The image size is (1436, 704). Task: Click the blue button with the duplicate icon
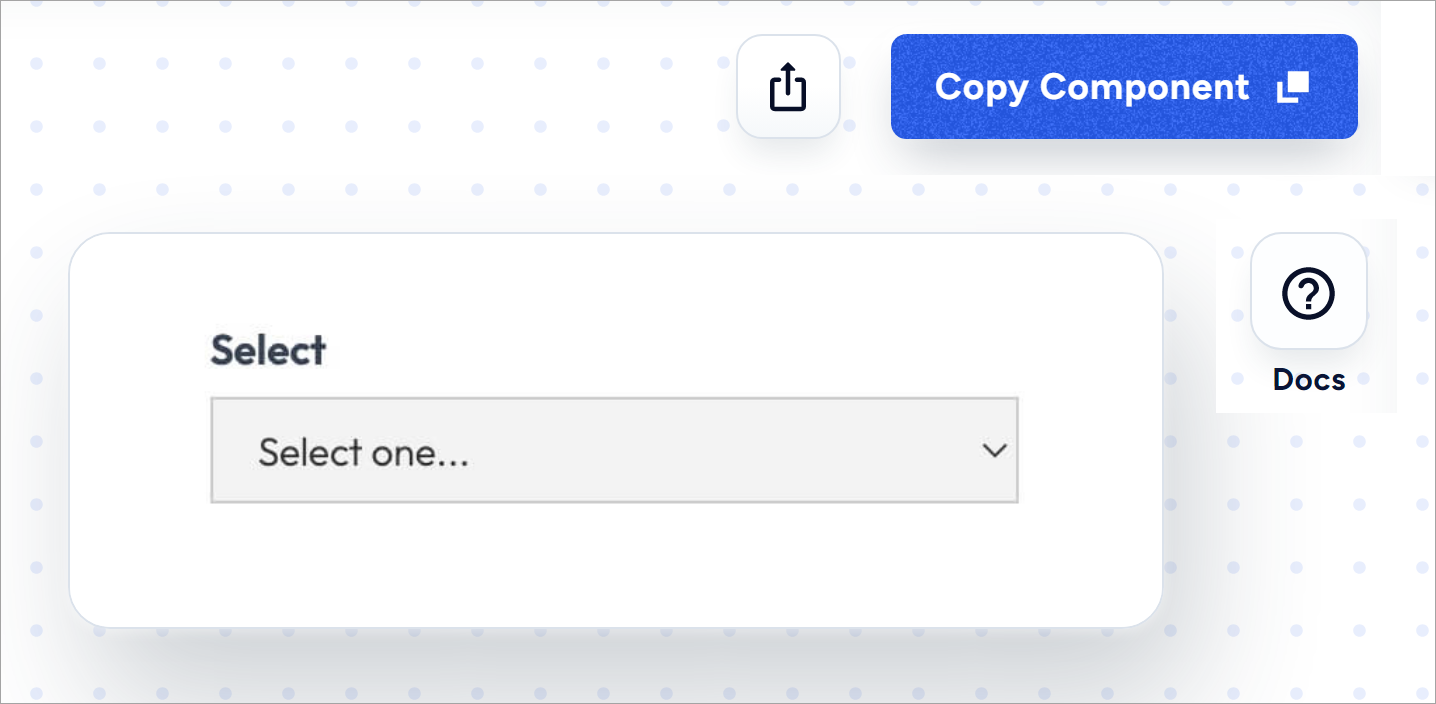[x=1124, y=87]
